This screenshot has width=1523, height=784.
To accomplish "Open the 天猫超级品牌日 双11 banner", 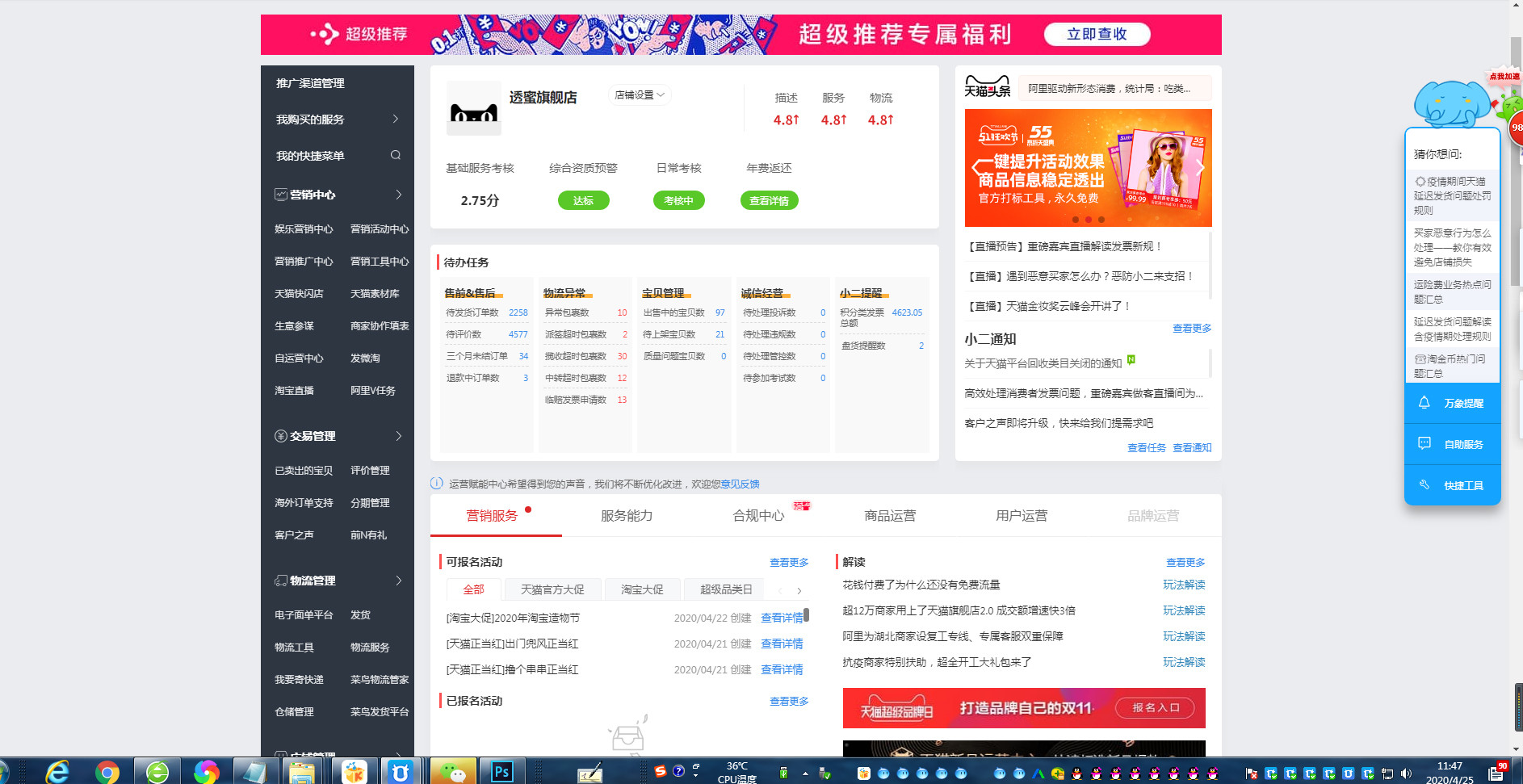I will 1024,708.
